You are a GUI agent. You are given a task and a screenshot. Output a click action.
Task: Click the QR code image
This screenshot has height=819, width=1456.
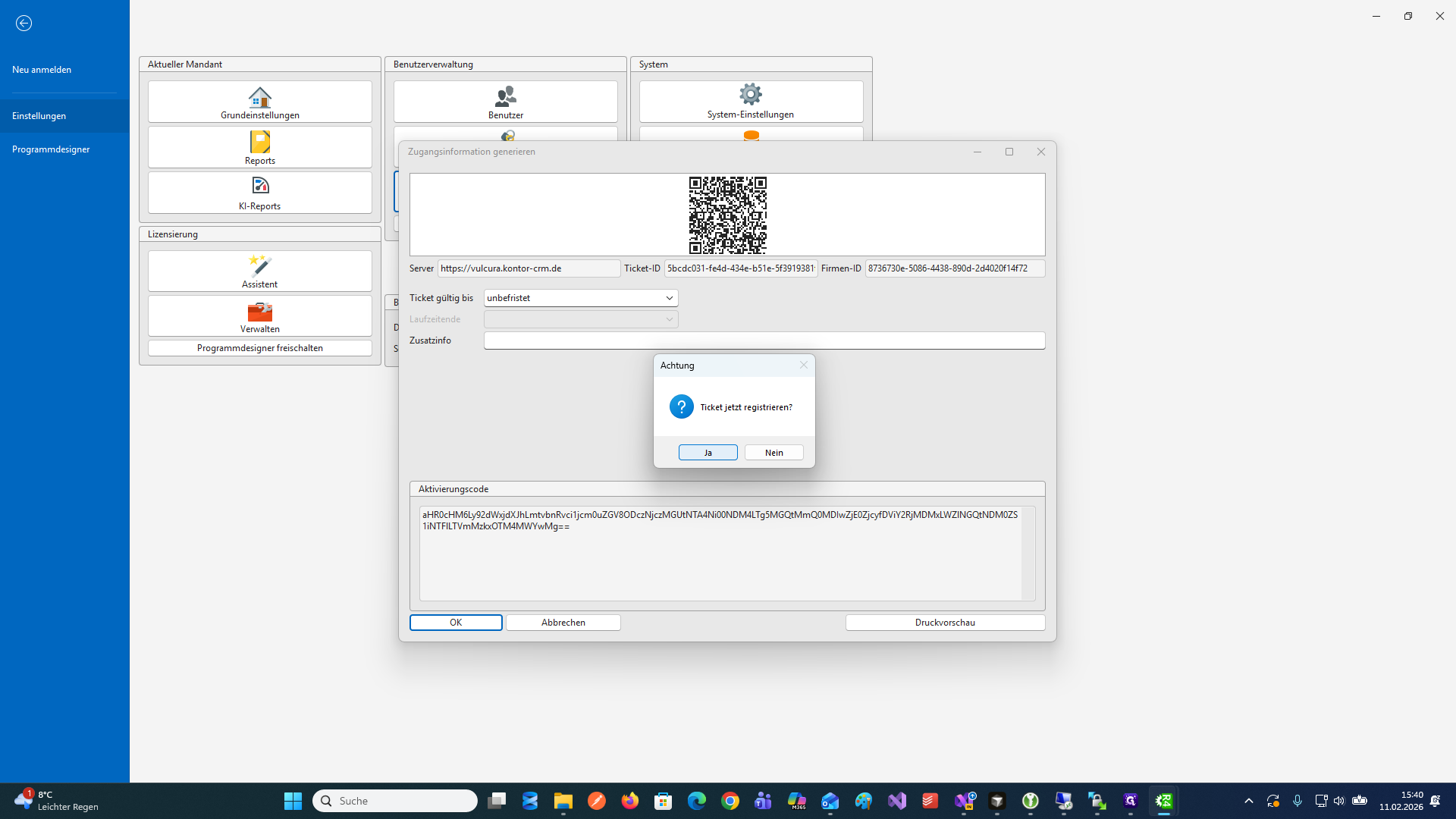pyautogui.click(x=727, y=215)
